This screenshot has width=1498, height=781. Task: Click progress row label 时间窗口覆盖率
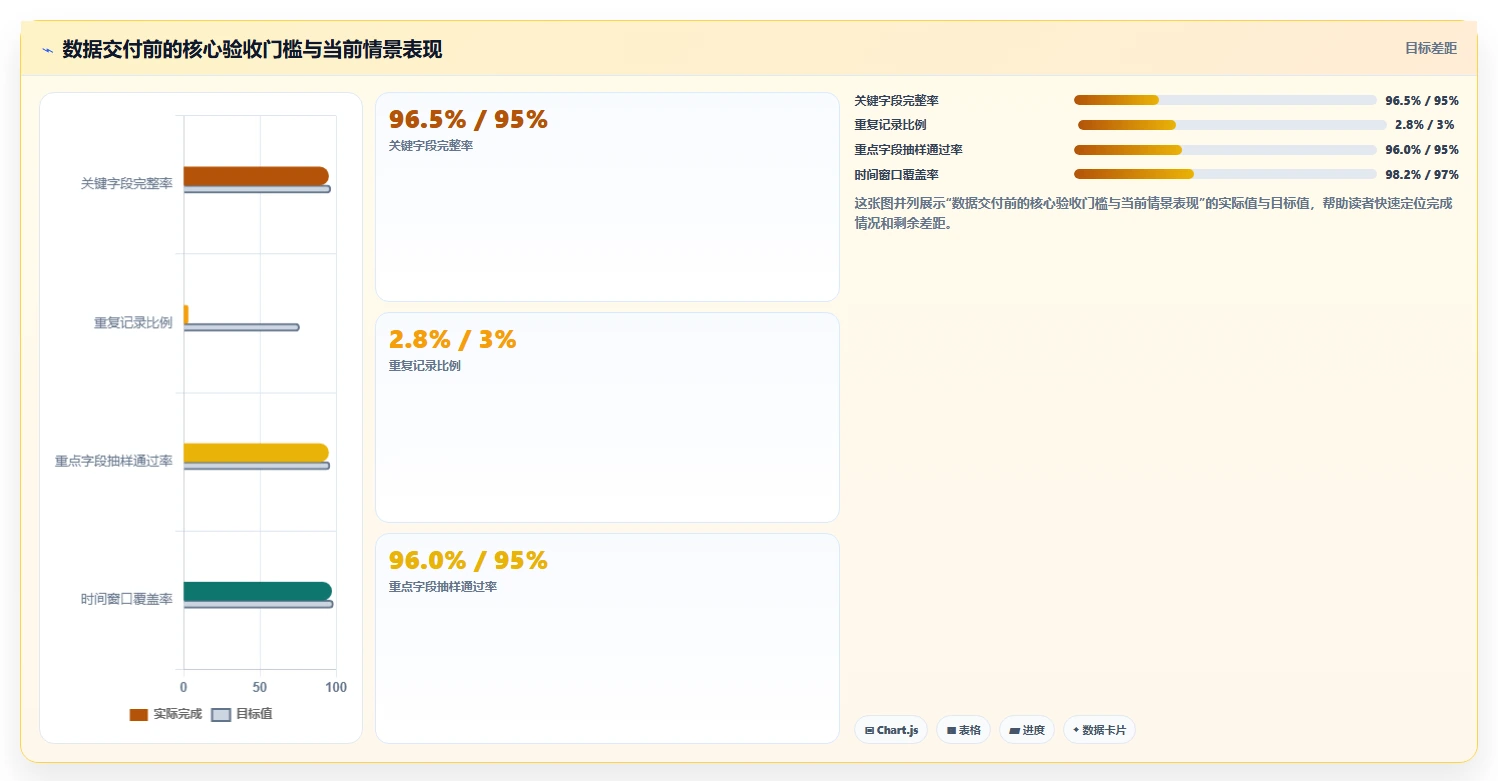896,175
